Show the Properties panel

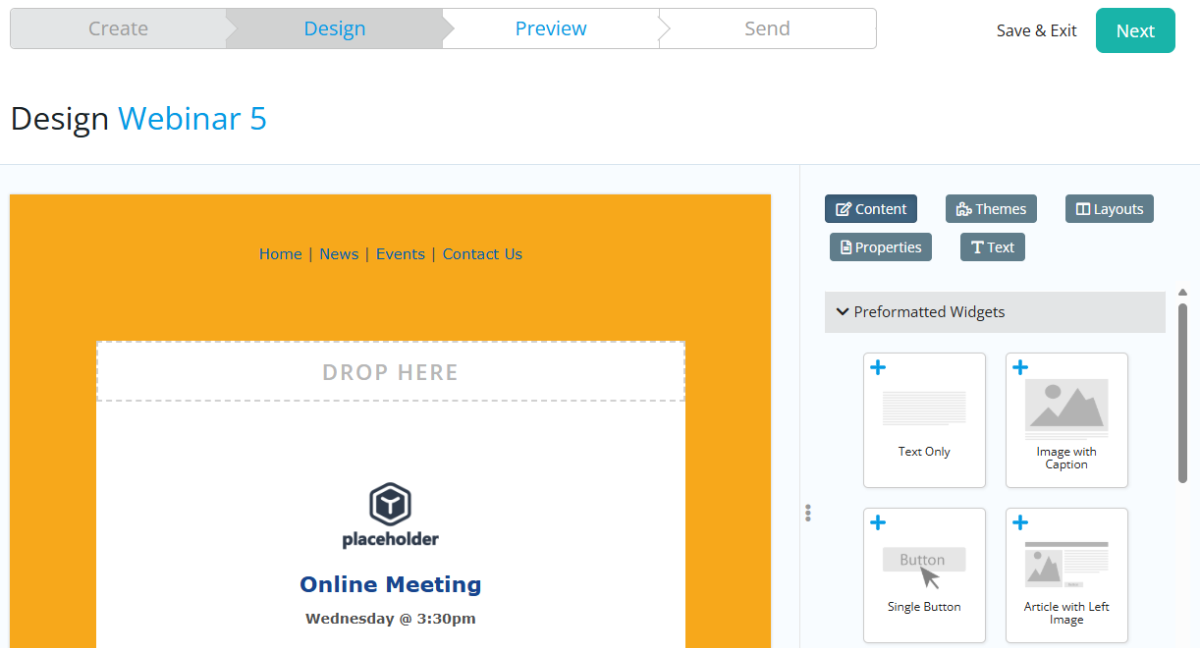pos(880,247)
